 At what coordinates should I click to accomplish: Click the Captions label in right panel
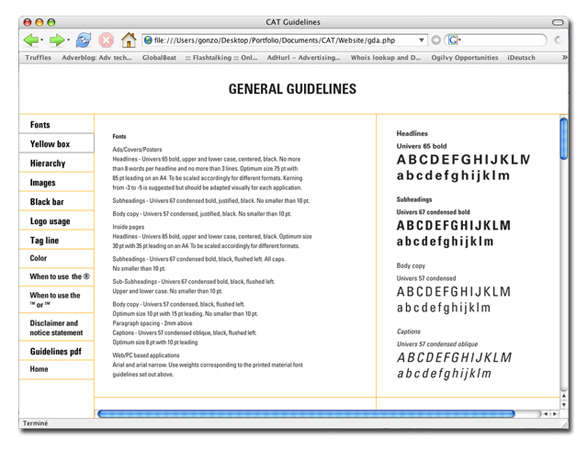[x=408, y=332]
